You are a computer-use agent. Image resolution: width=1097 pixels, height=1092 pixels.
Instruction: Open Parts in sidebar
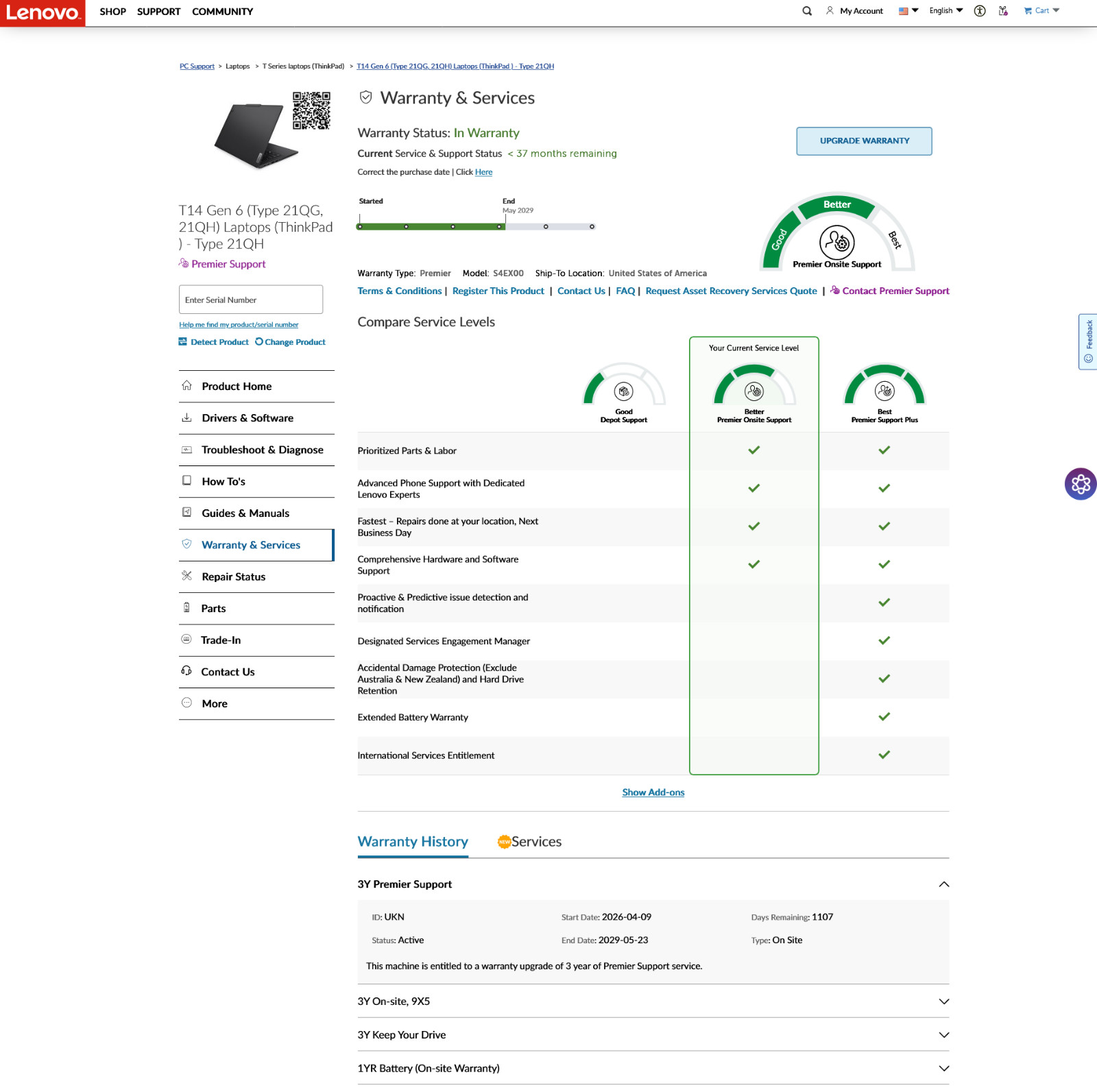pos(256,609)
